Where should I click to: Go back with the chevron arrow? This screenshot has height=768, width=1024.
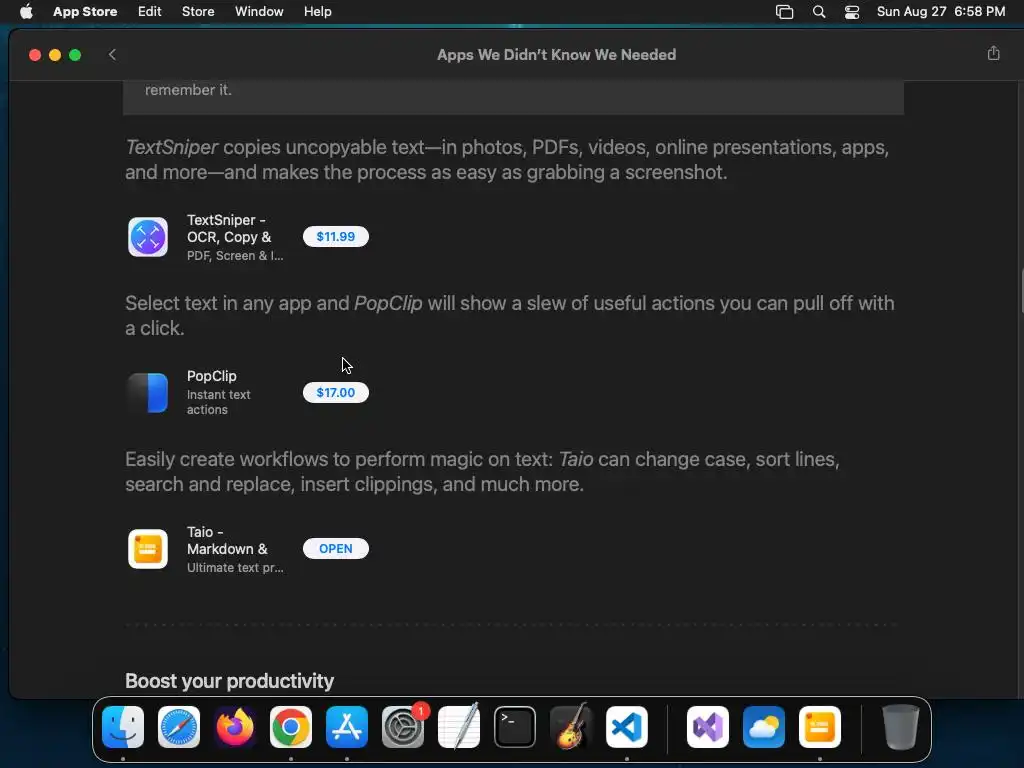[112, 55]
